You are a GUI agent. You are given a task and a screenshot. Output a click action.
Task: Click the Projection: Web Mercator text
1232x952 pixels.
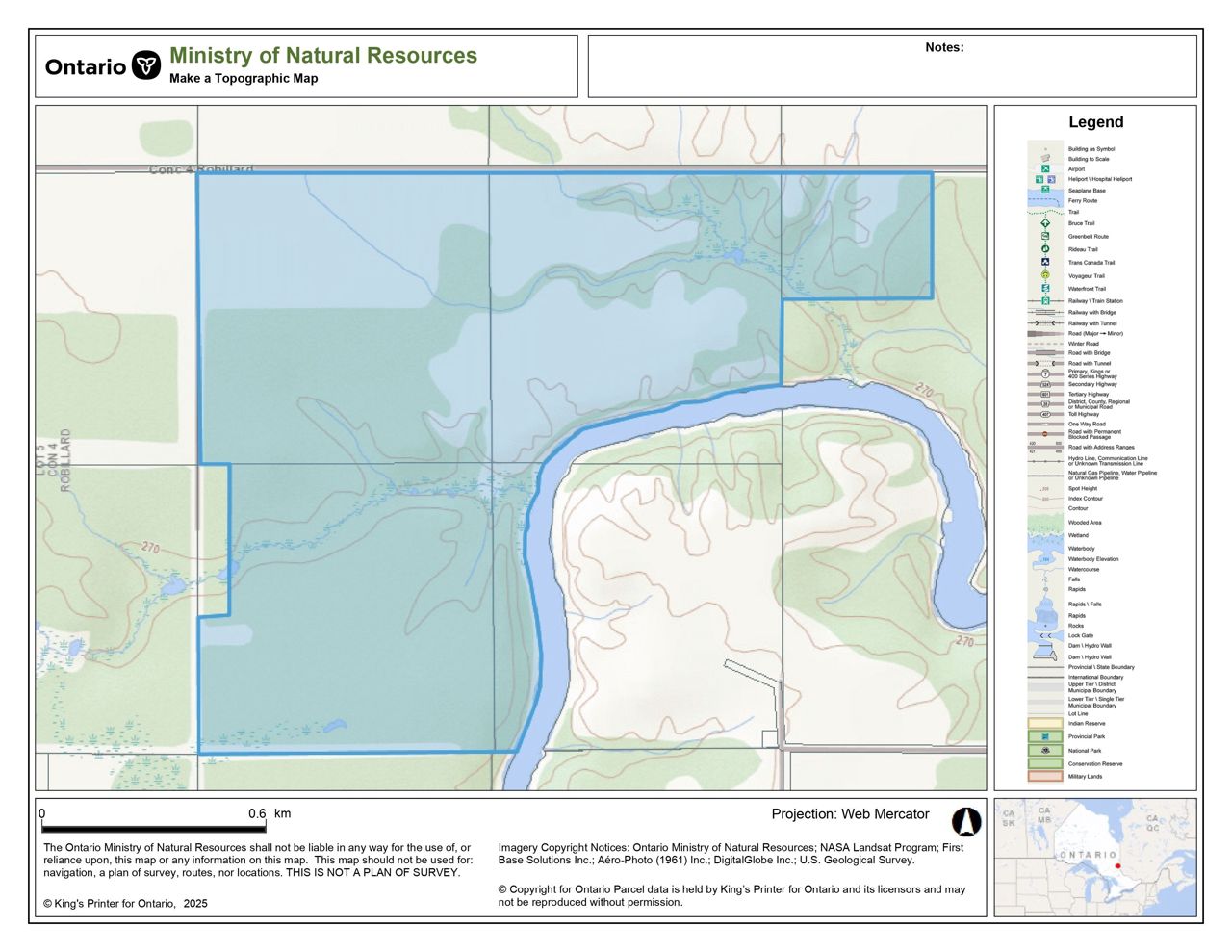pos(850,814)
